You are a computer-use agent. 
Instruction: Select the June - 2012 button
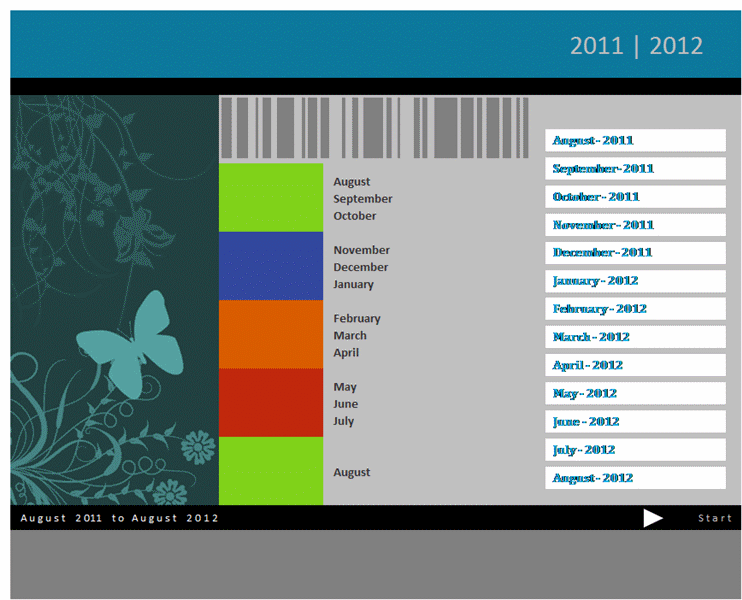(635, 422)
